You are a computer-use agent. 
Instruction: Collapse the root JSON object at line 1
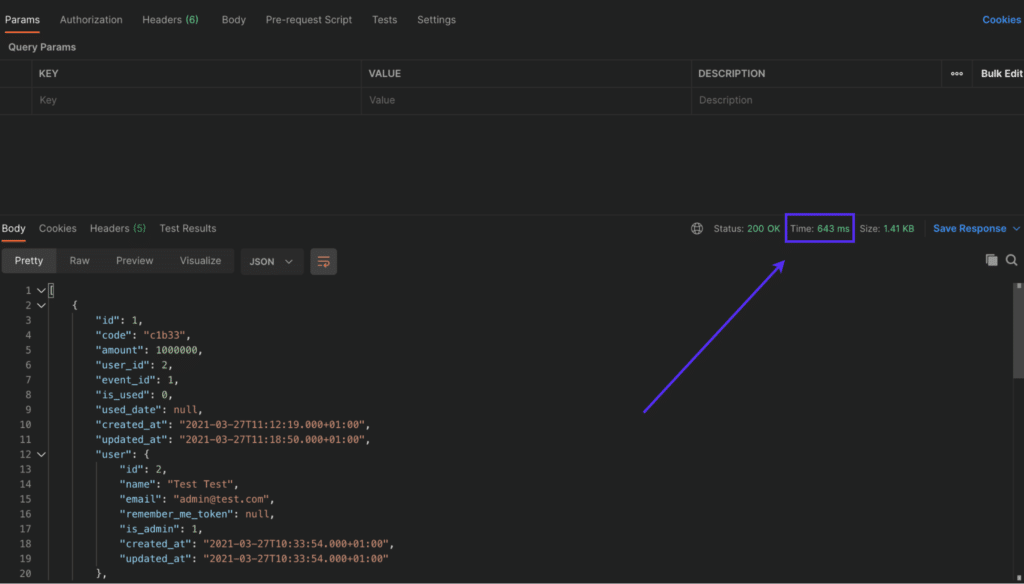tap(40, 290)
